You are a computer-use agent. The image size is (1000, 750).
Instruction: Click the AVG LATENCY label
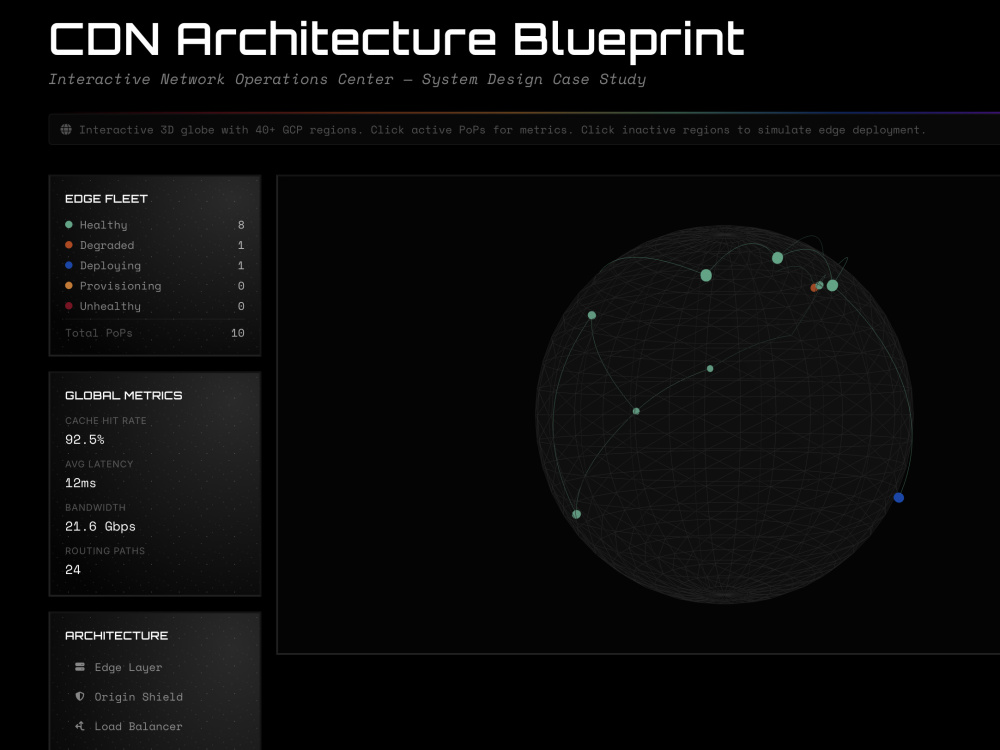click(99, 464)
